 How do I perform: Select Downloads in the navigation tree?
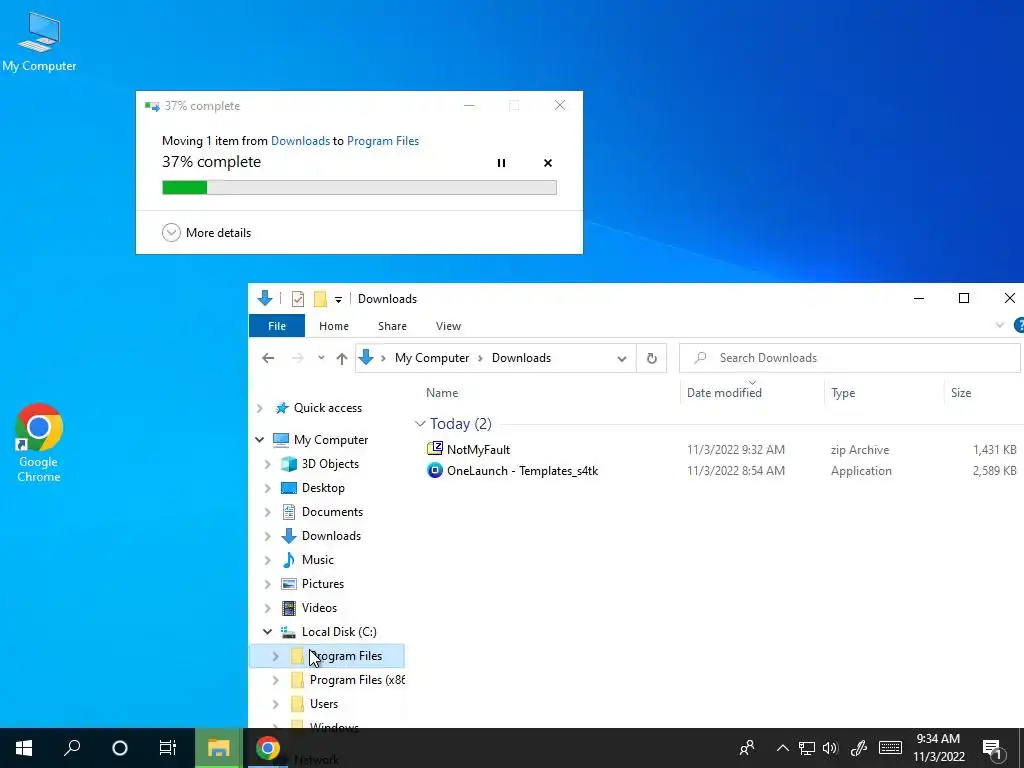(331, 536)
